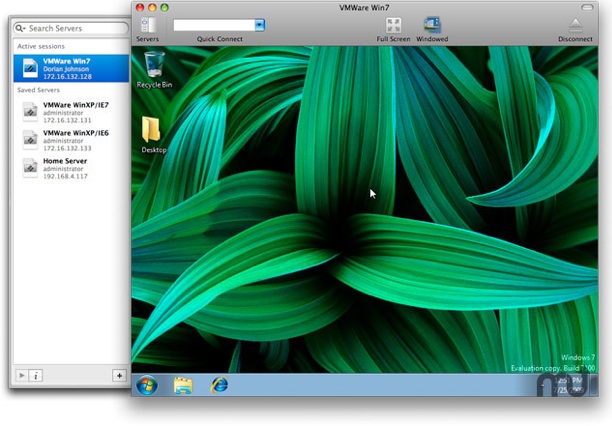Screen dimensions: 612x426
Task: Select the VMWare WinXP/IE6 saved server
Action: pyautogui.click(x=71, y=140)
